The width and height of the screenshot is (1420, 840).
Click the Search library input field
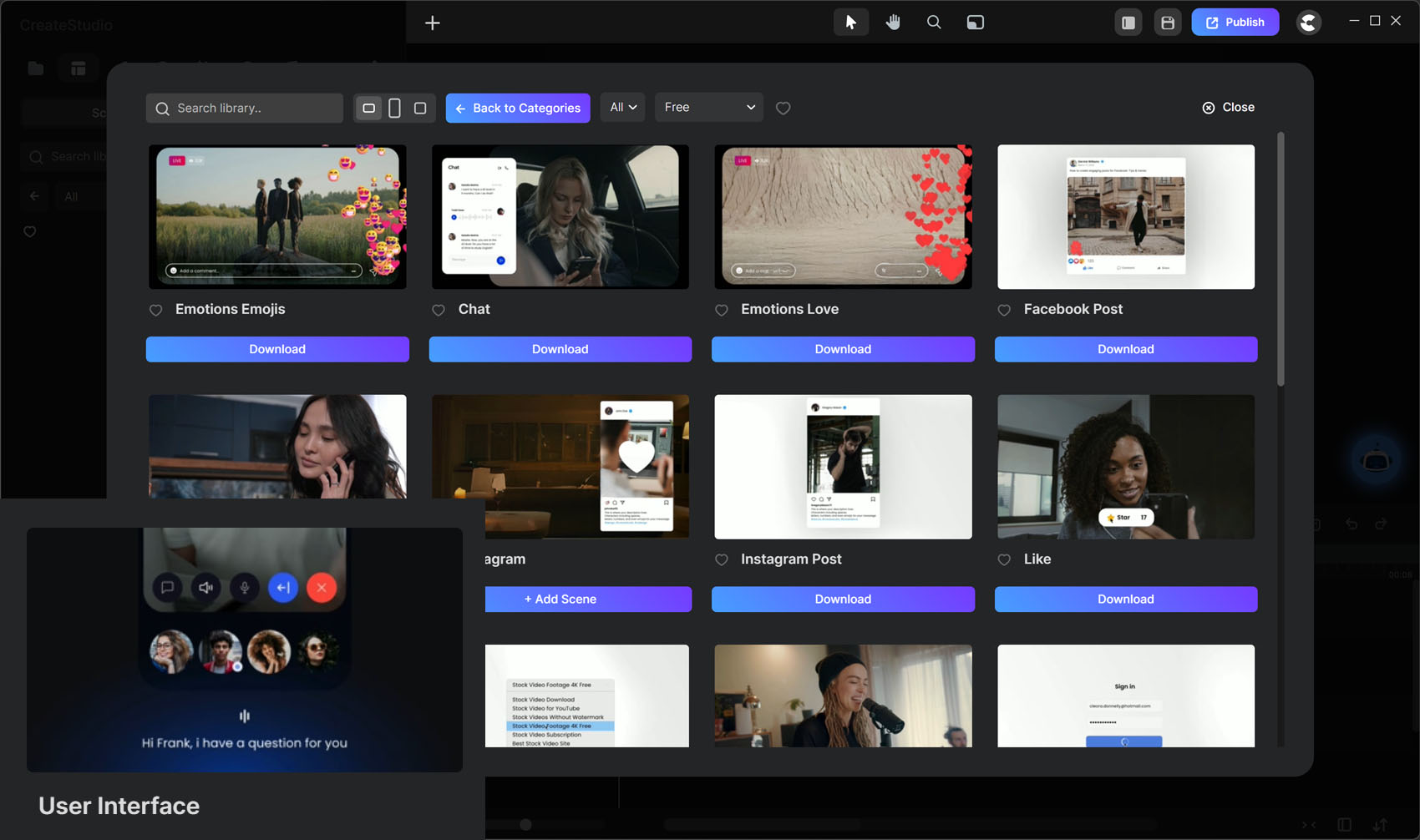[251, 108]
